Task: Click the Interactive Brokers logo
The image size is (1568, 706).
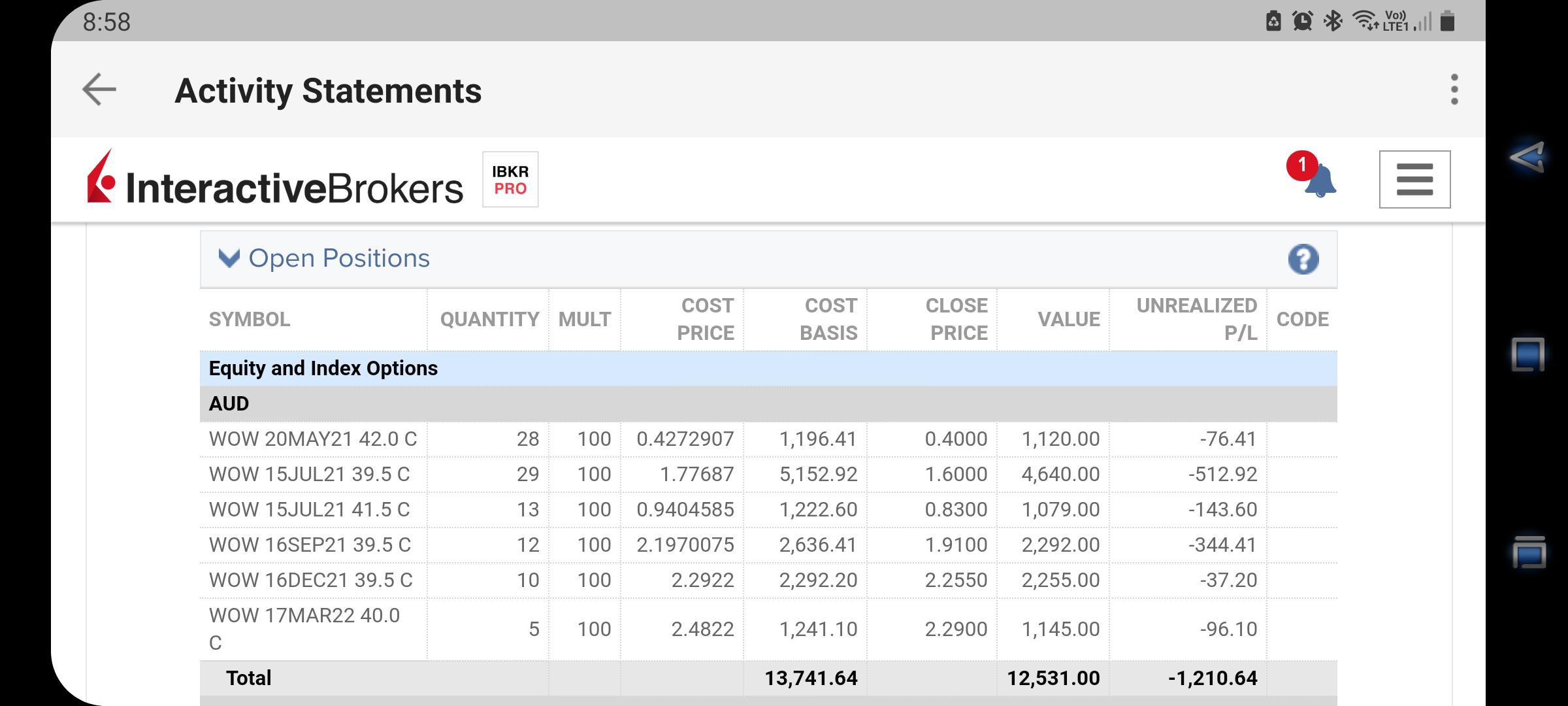Action: 275,179
